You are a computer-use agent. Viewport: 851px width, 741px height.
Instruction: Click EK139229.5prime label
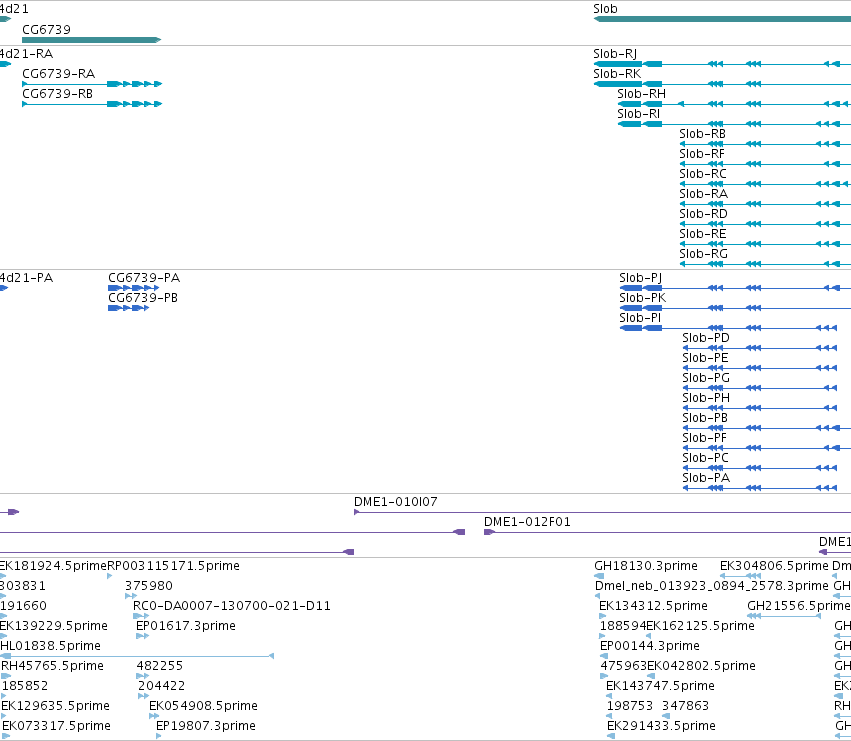point(54,626)
